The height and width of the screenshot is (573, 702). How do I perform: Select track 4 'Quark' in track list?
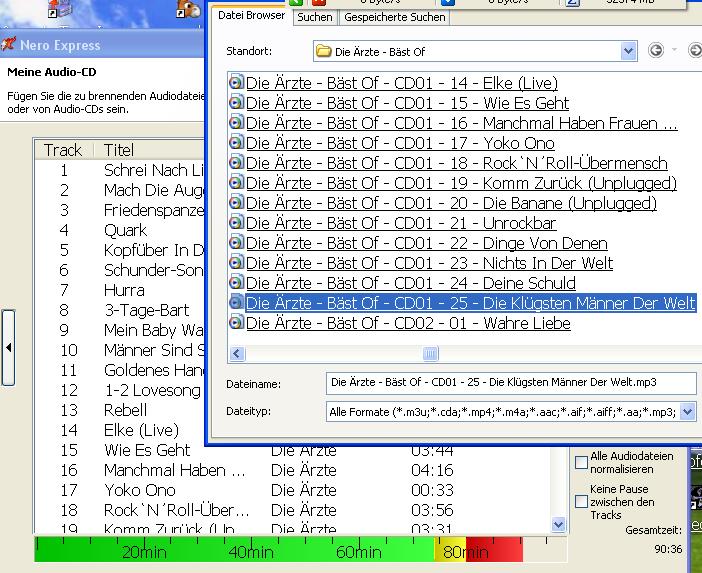point(125,230)
